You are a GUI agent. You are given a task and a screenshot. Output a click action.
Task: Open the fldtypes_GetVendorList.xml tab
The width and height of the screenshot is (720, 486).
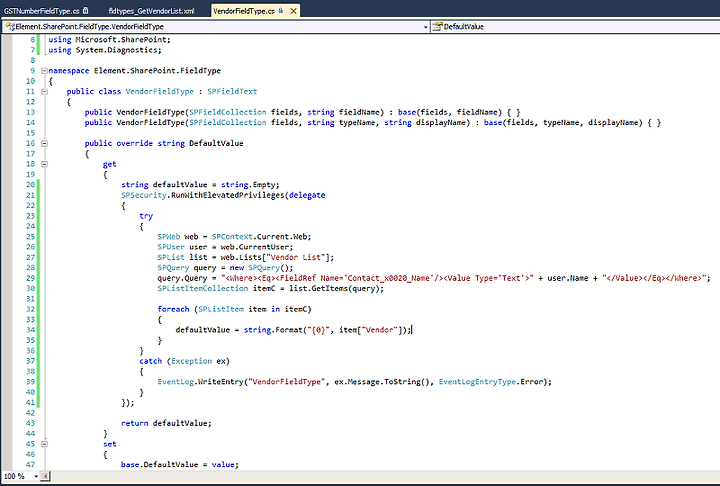pos(152,11)
